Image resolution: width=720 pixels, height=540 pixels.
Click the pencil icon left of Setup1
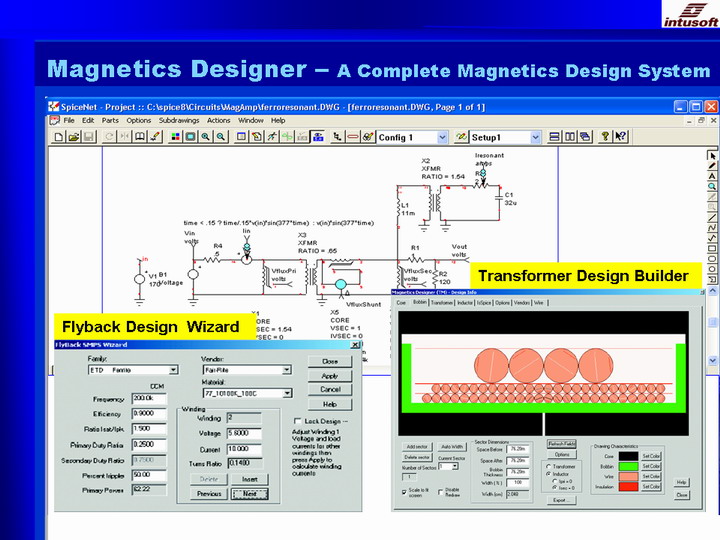click(461, 137)
